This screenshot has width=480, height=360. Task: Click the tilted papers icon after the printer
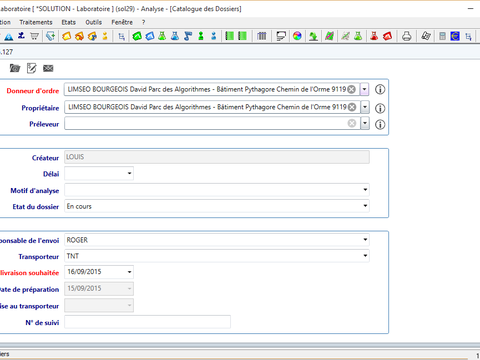pos(426,36)
